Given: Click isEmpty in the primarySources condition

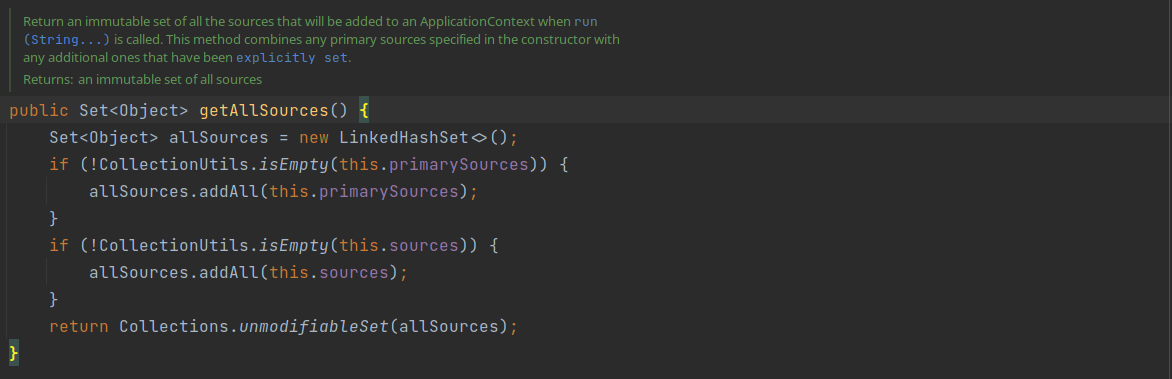Looking at the screenshot, I should pos(294,164).
